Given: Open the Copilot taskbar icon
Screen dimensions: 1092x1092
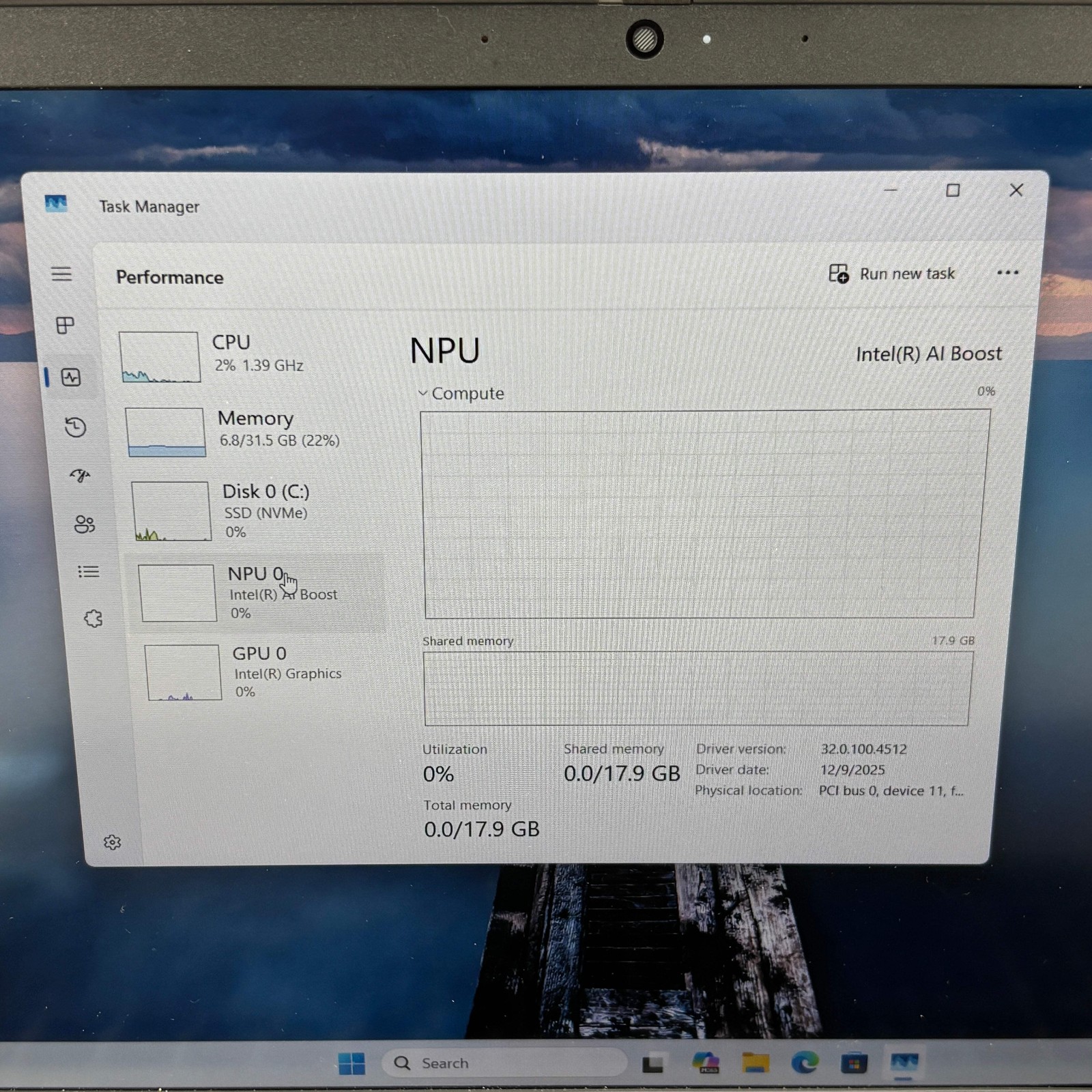Looking at the screenshot, I should pyautogui.click(x=705, y=1063).
